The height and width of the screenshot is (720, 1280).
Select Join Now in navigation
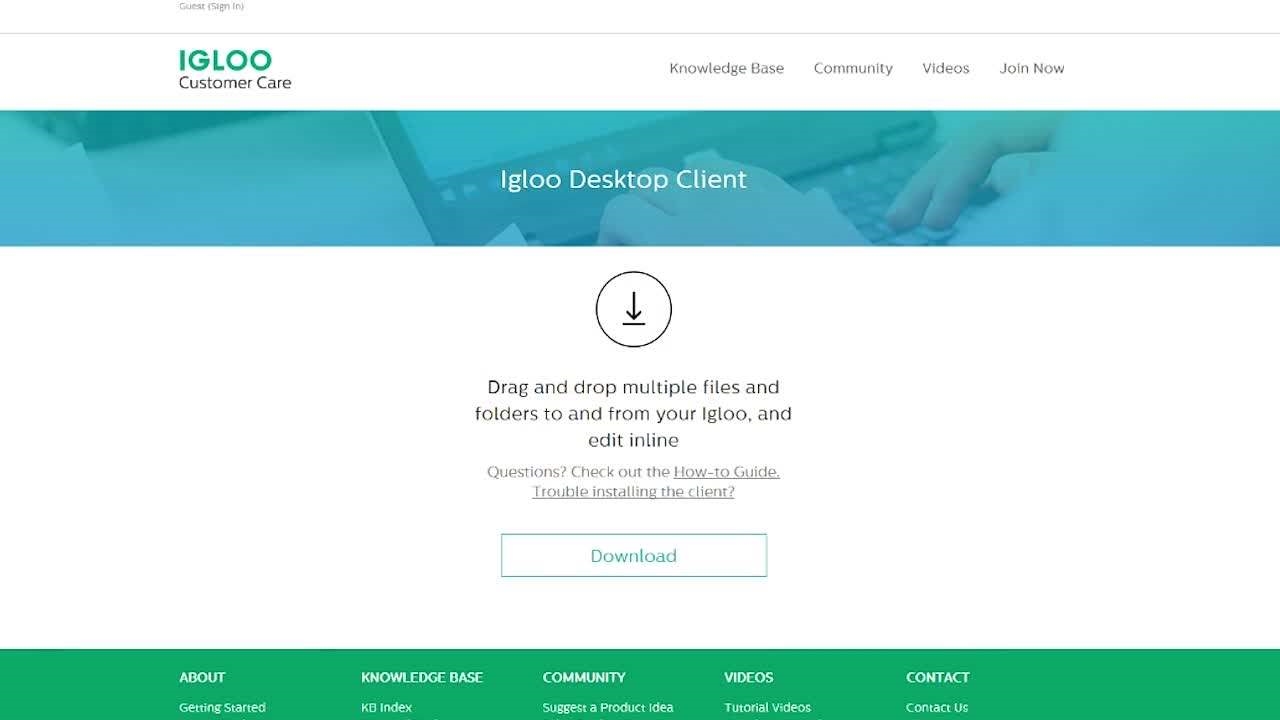pyautogui.click(x=1032, y=68)
